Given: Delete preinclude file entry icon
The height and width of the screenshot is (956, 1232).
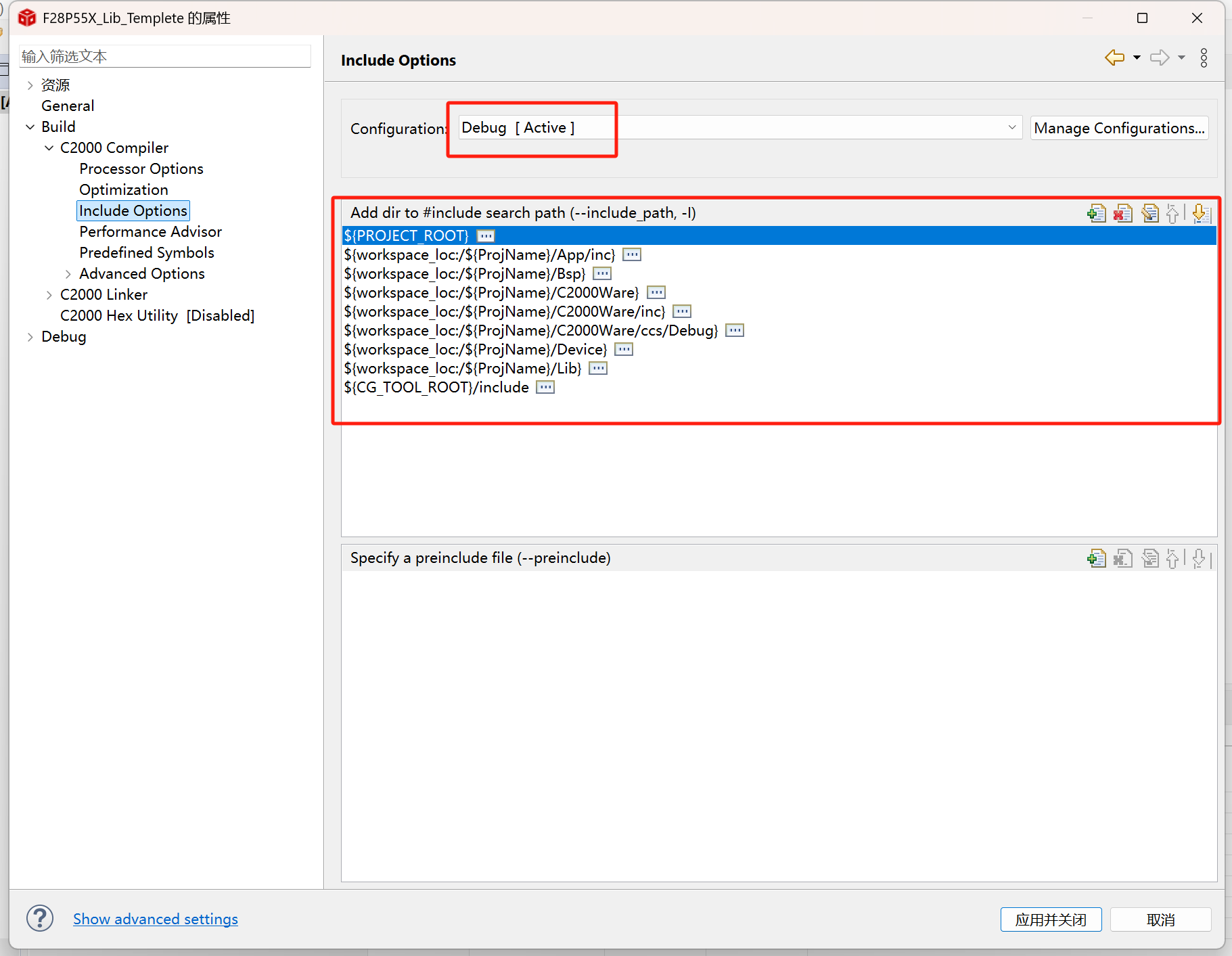Looking at the screenshot, I should point(1123,559).
